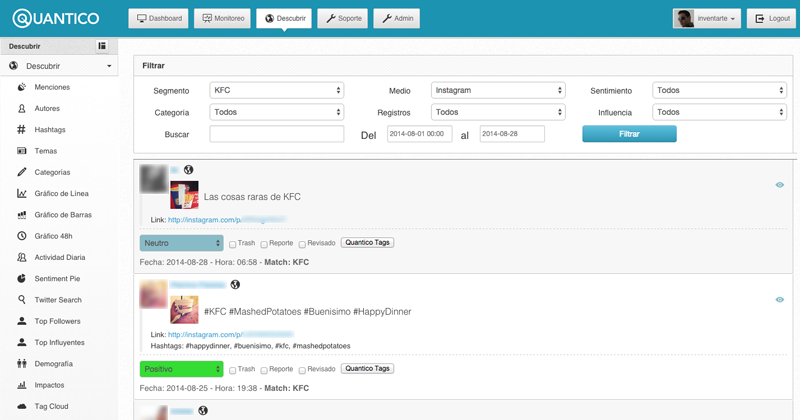
Task: Click the Top Followers person icon
Action: tap(21, 321)
